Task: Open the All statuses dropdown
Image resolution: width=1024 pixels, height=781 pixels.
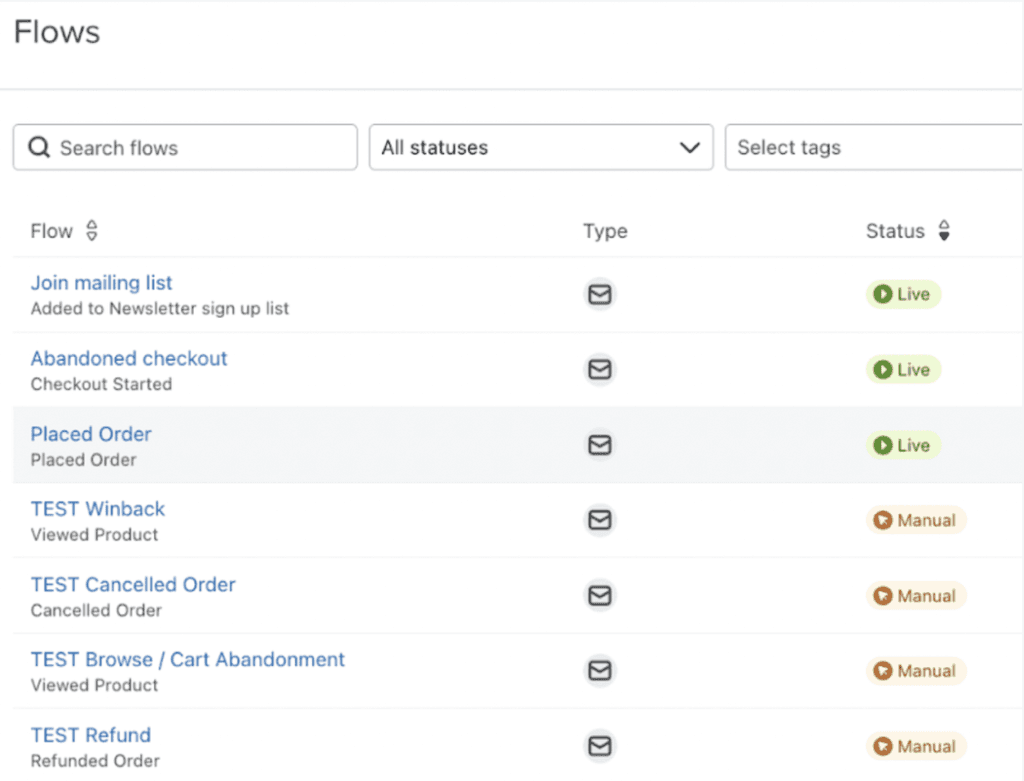Action: coord(540,148)
